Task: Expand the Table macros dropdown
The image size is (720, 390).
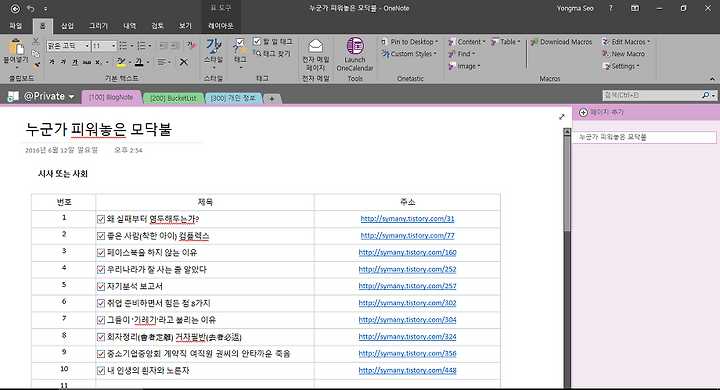Action: (x=519, y=42)
